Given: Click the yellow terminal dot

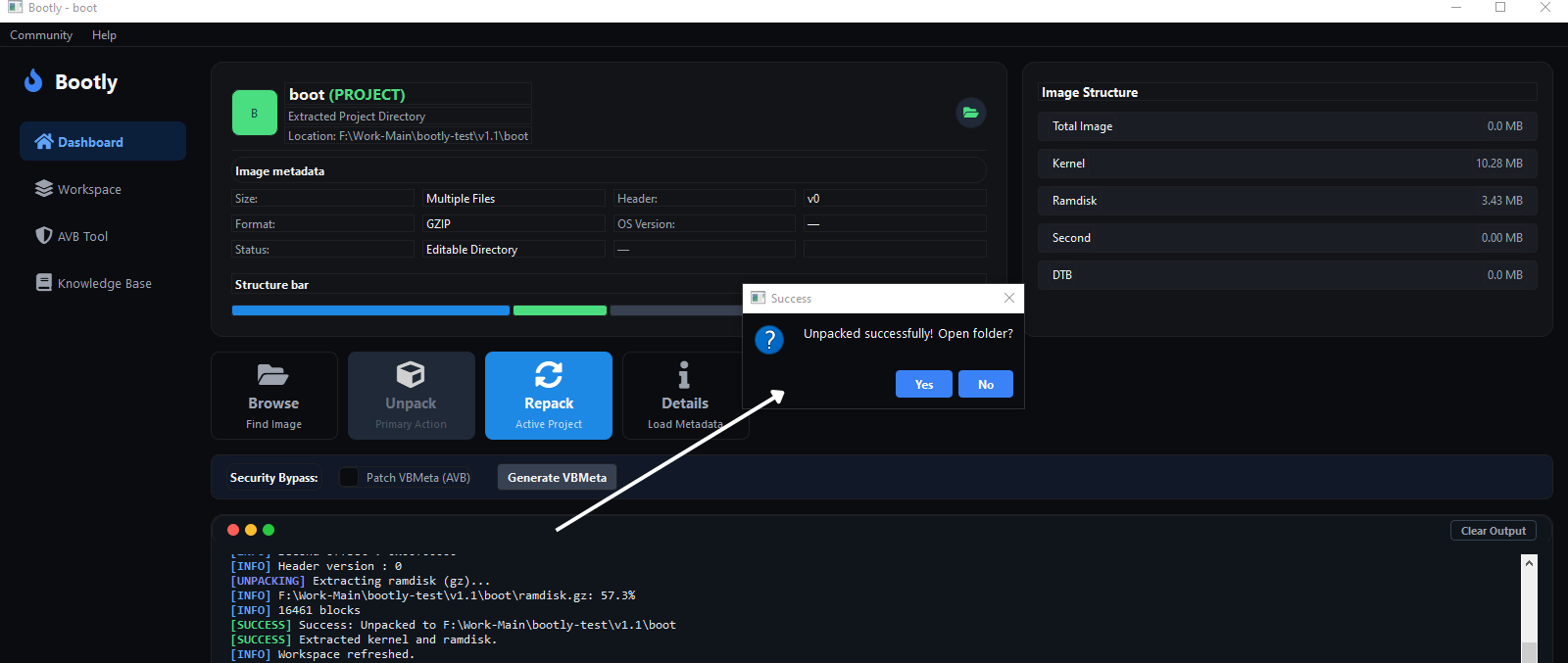Looking at the screenshot, I should click(x=251, y=530).
